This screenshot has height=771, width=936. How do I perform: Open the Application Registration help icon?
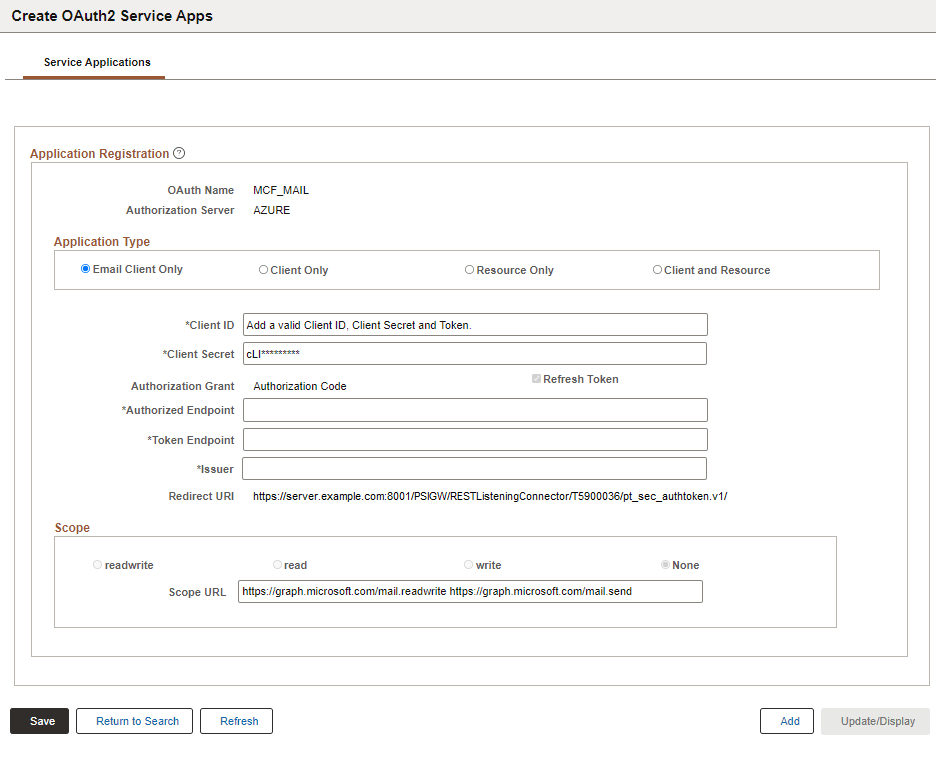pyautogui.click(x=178, y=153)
